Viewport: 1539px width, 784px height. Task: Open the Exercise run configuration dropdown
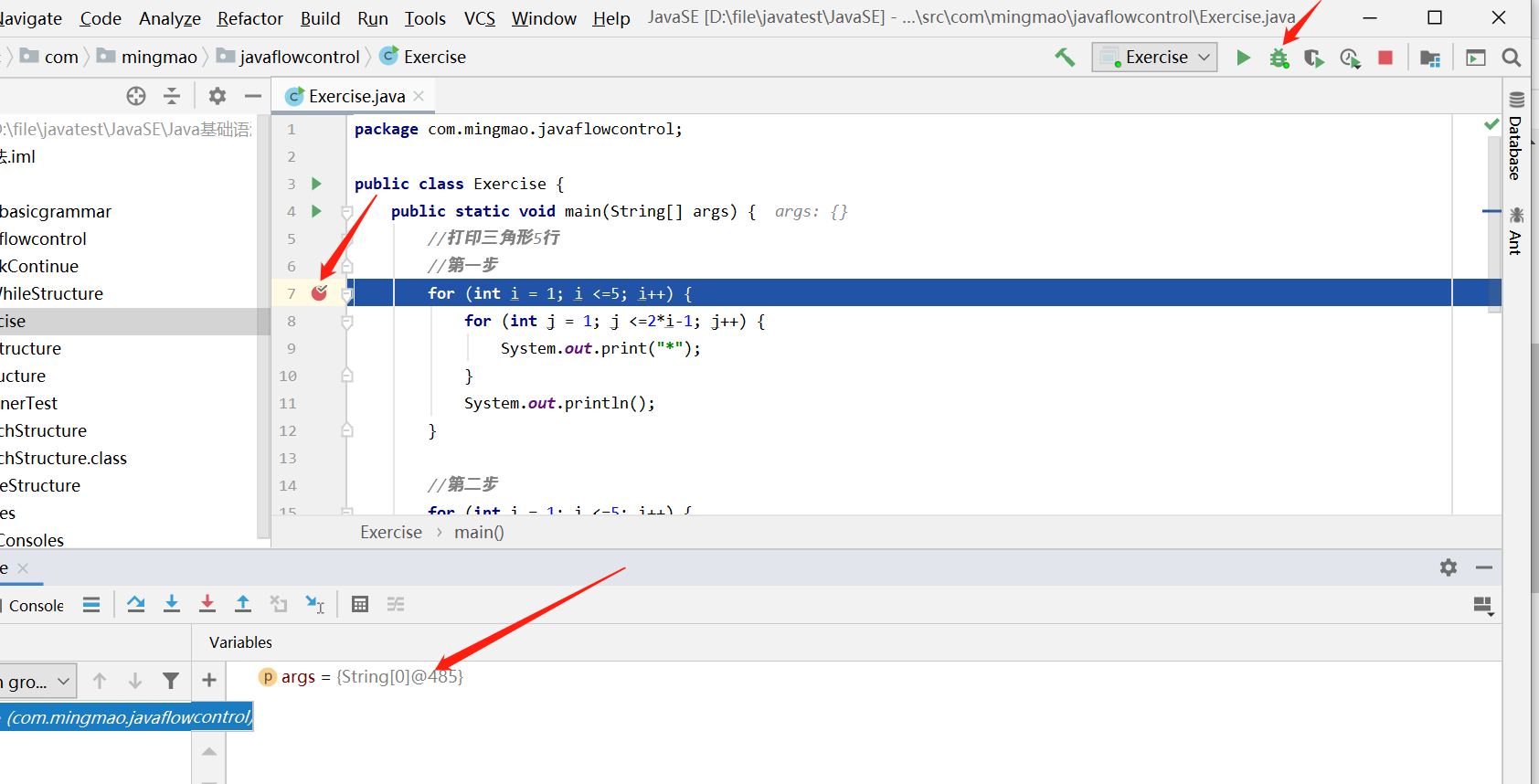(x=1155, y=57)
